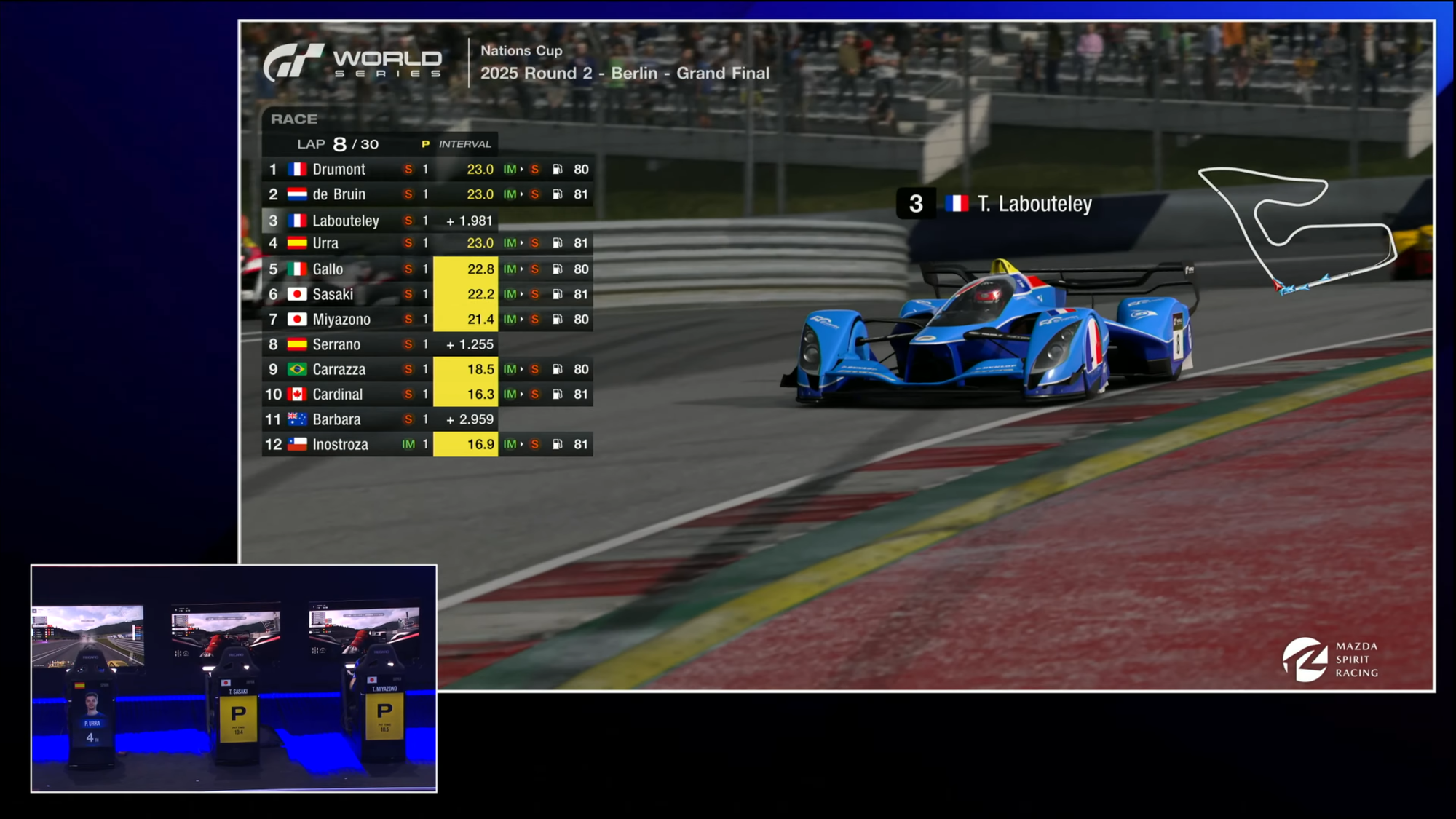
Task: Click the fuel pump icon in Gallo's row
Action: click(558, 269)
